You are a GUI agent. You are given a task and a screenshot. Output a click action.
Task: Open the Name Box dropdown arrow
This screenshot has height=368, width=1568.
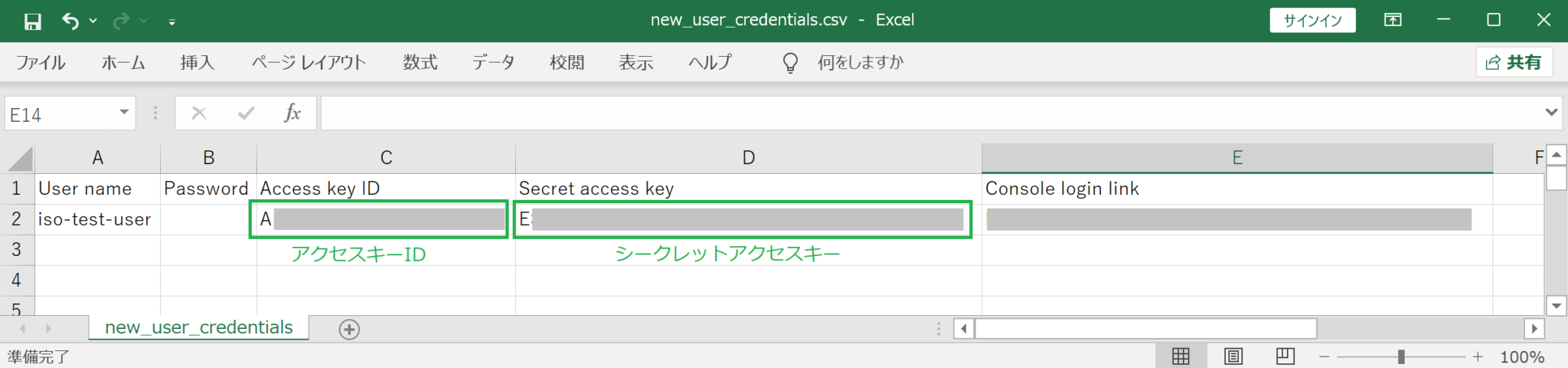[124, 113]
